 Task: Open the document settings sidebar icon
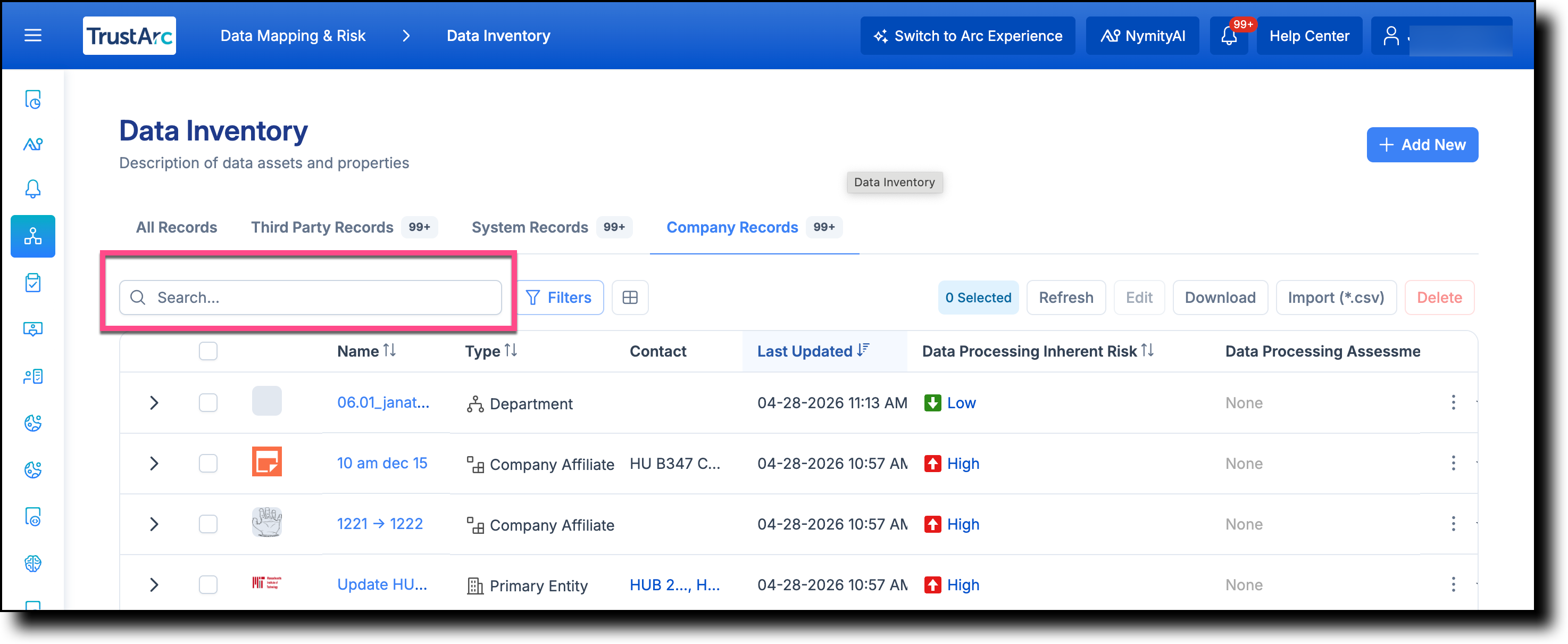(33, 517)
